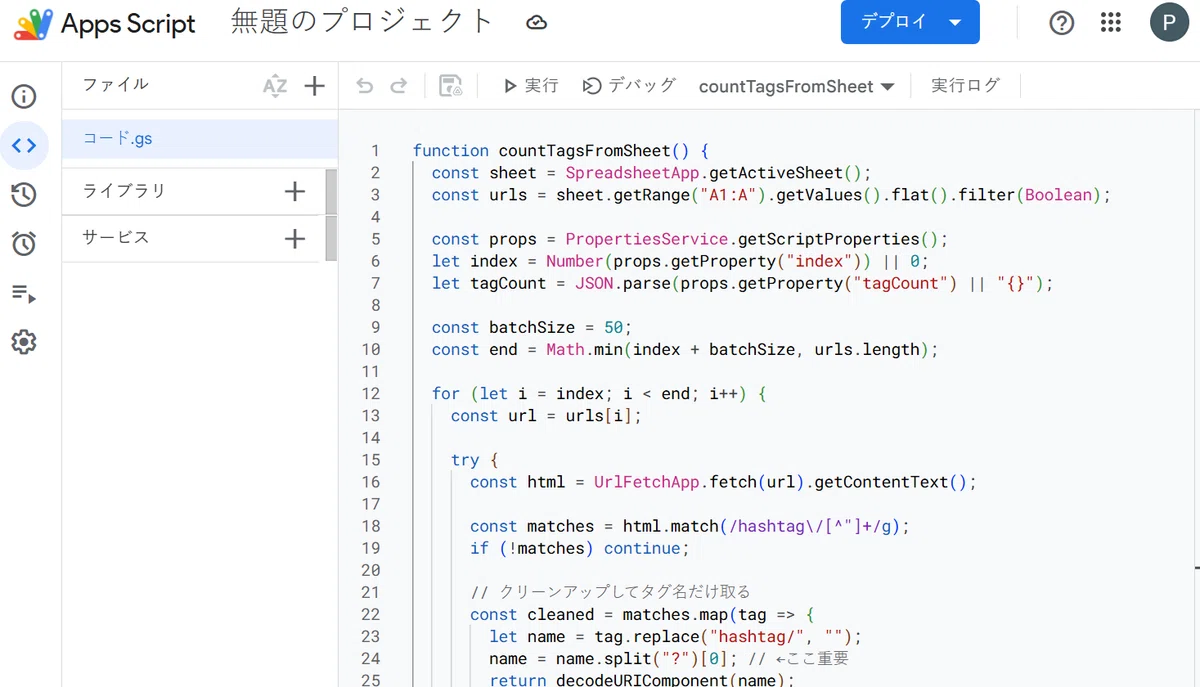Add a library with plus icon
This screenshot has width=1200, height=687.
click(x=295, y=191)
